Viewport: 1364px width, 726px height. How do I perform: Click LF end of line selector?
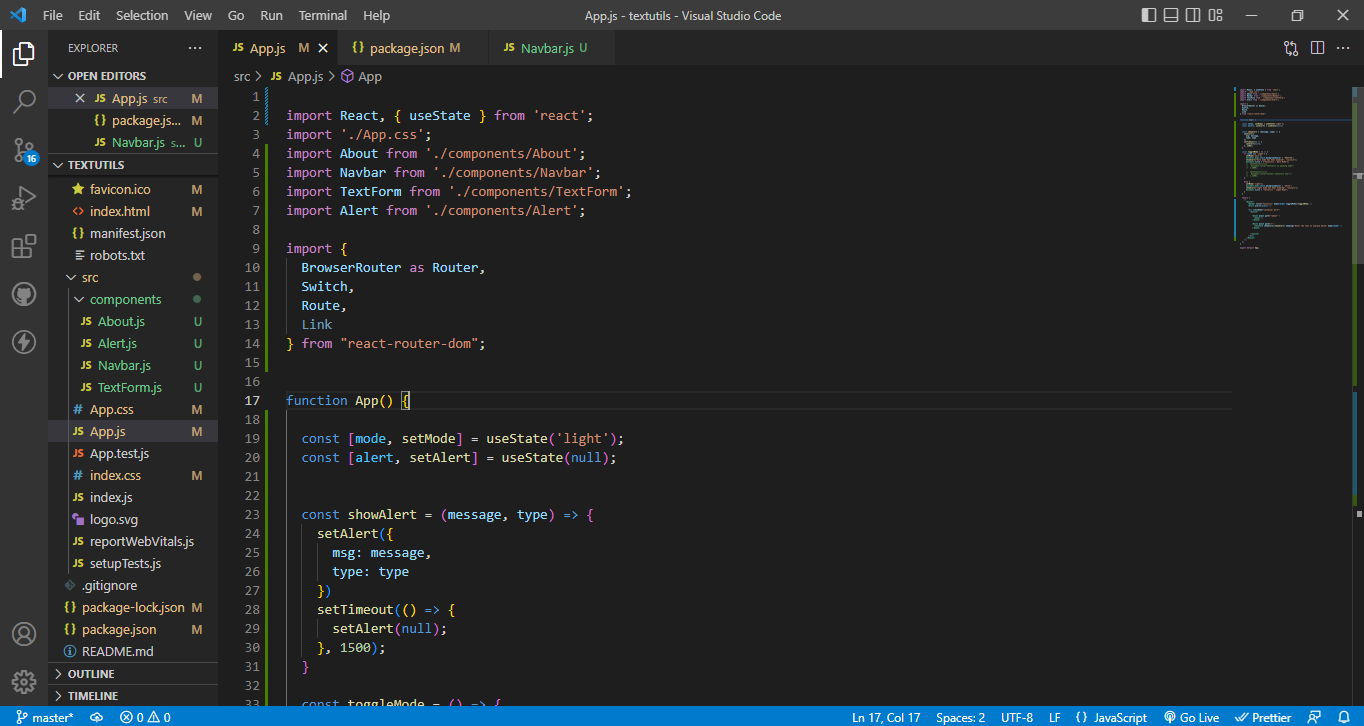coord(1055,717)
